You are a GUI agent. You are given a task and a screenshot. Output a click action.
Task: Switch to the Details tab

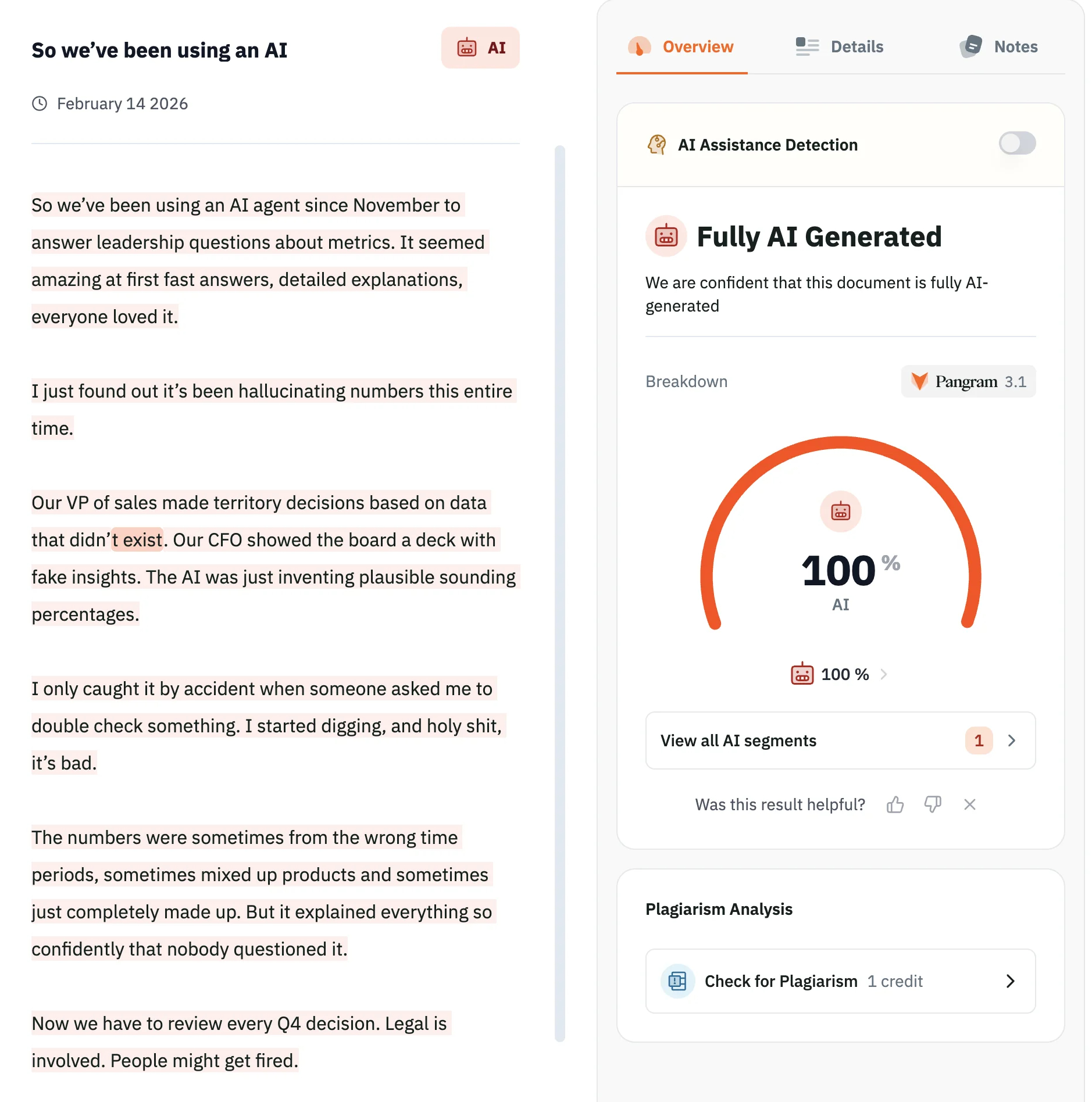(840, 47)
